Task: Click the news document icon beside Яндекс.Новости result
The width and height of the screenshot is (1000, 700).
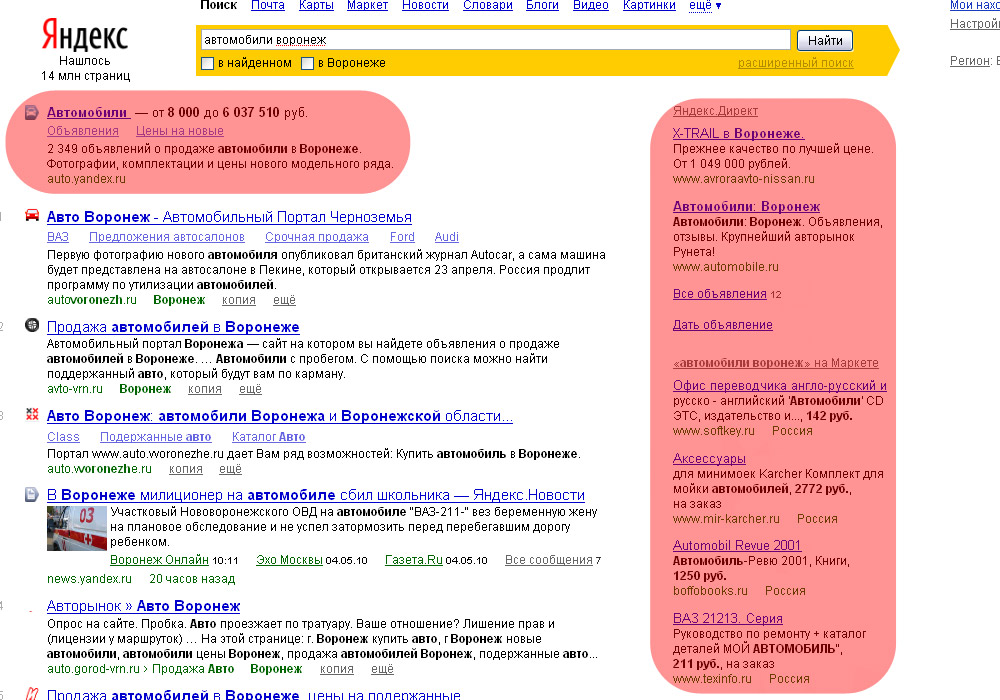Action: (32, 494)
